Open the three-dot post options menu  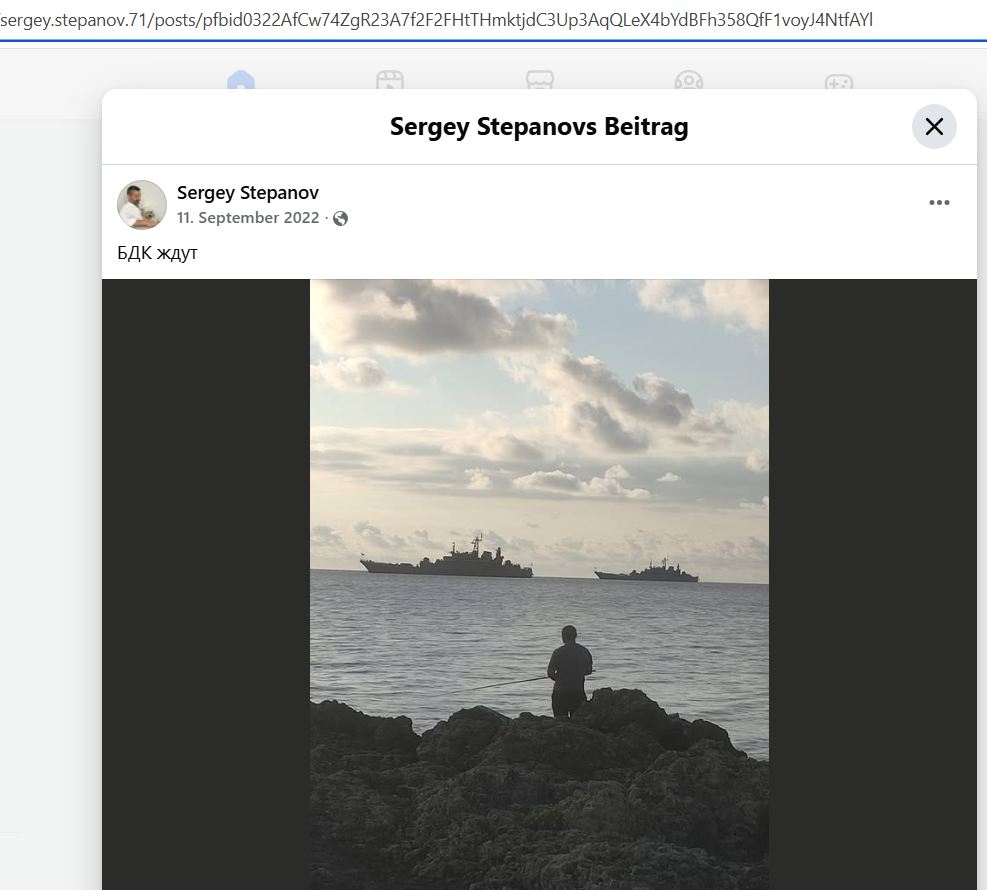tap(939, 203)
